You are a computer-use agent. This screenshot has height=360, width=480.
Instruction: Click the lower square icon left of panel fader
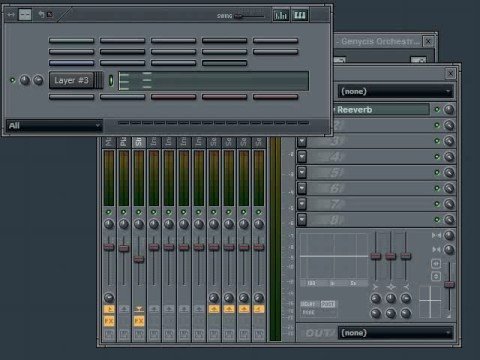(436, 276)
